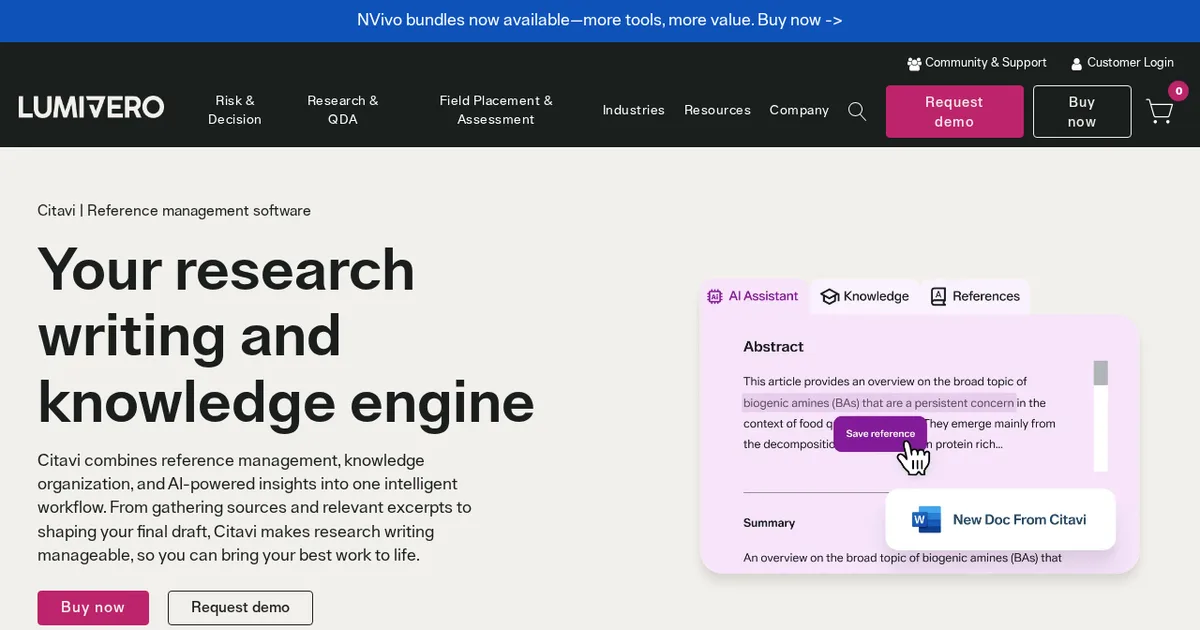
Task: Click the References book icon
Action: coord(938,296)
